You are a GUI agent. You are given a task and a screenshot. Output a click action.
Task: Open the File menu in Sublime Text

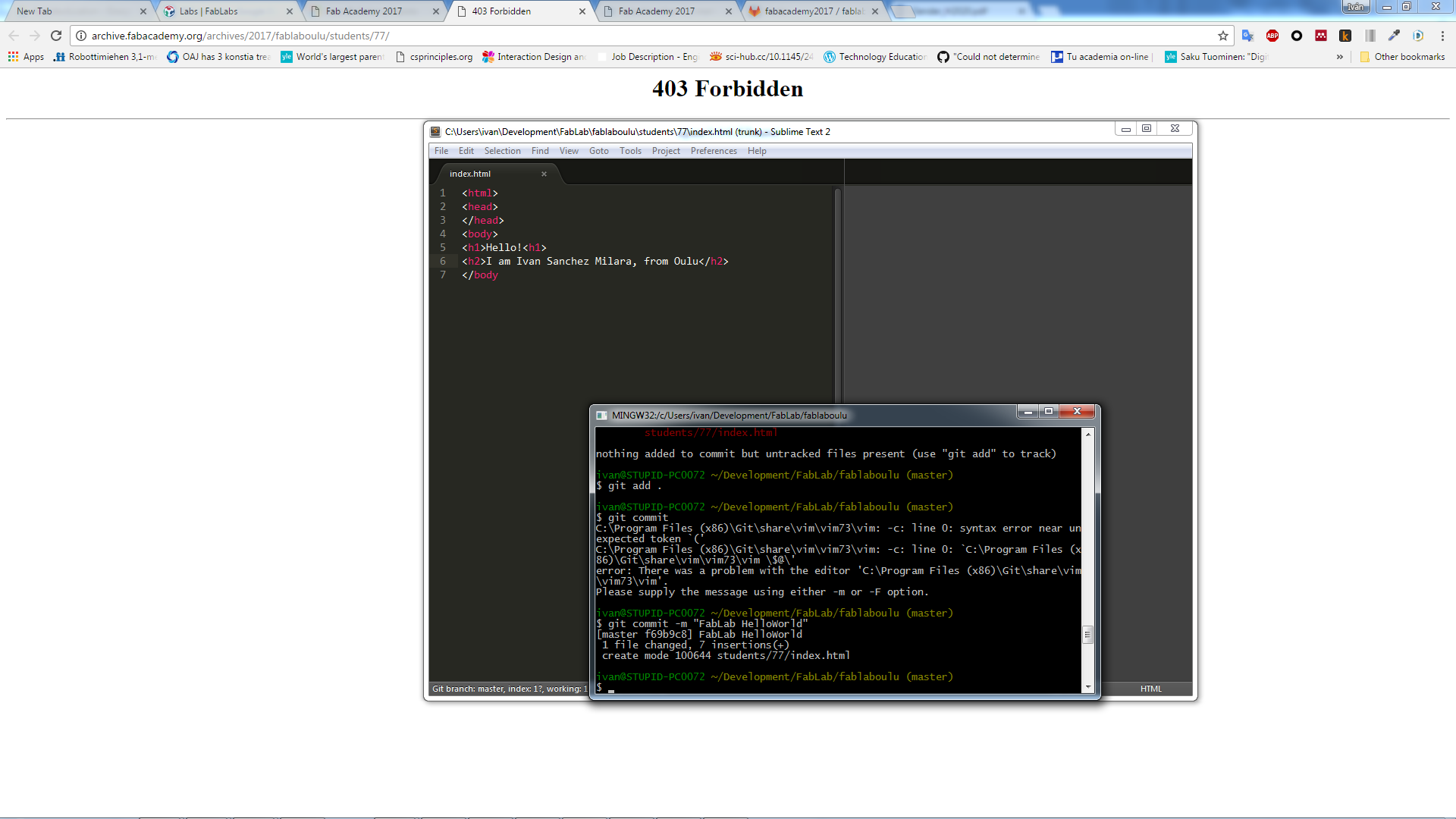(441, 151)
